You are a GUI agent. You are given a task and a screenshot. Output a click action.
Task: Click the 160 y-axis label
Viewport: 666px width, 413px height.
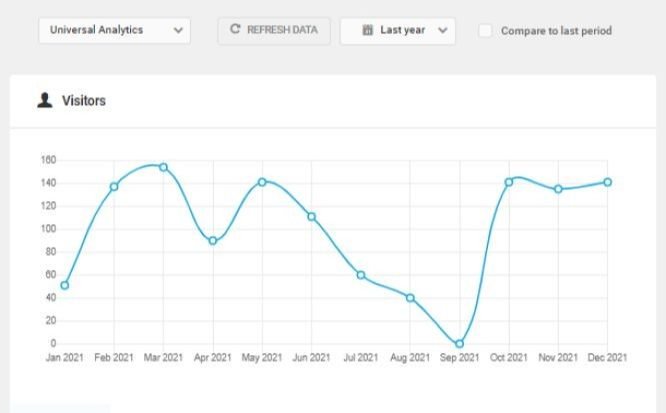tap(48, 160)
